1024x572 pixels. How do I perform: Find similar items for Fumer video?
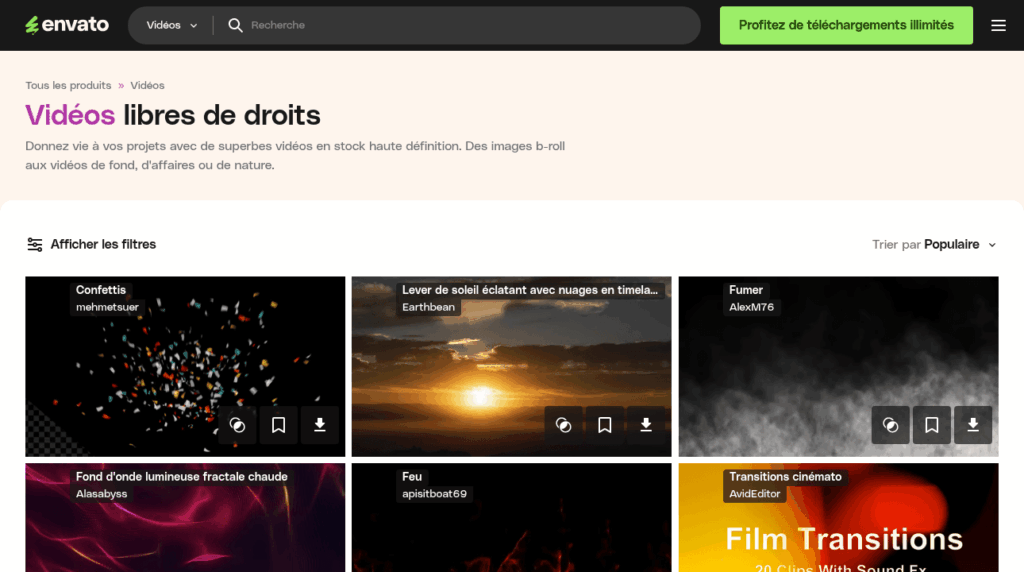(891, 425)
